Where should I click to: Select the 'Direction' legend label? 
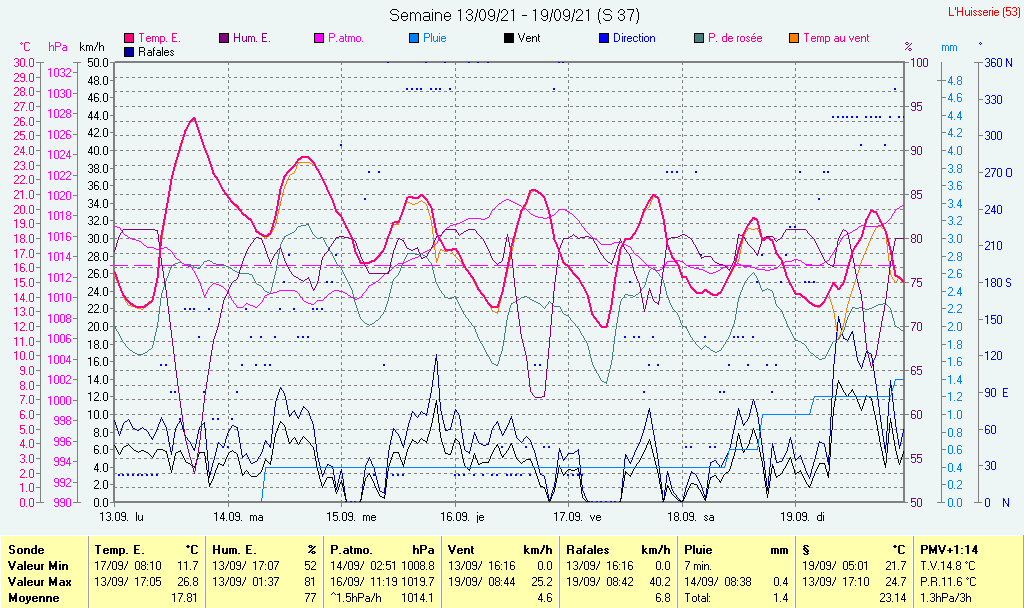coord(634,39)
